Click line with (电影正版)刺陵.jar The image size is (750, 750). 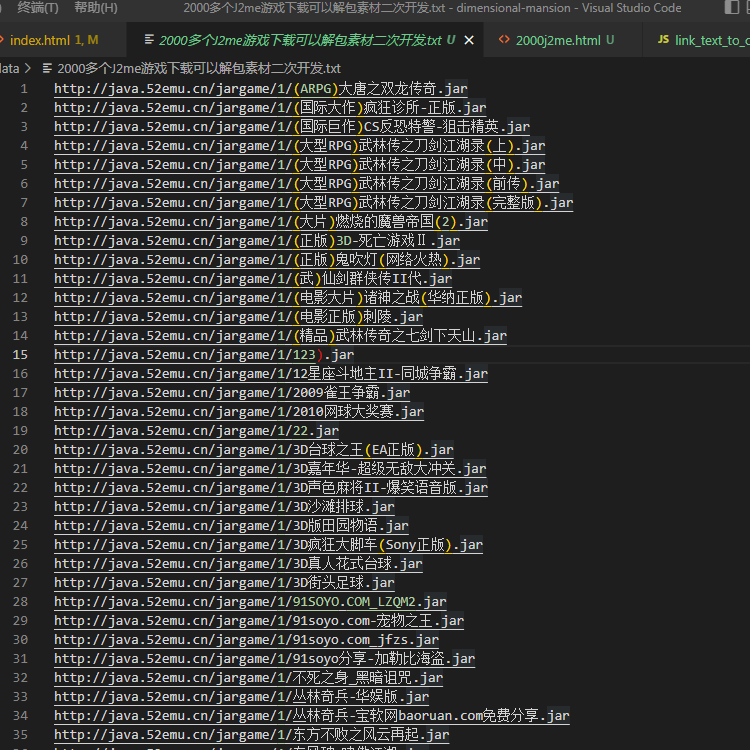pyautogui.click(x=239, y=317)
